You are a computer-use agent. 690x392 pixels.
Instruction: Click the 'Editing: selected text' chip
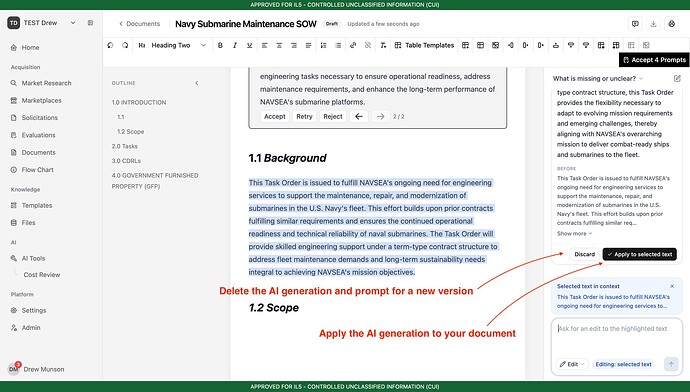[623, 364]
